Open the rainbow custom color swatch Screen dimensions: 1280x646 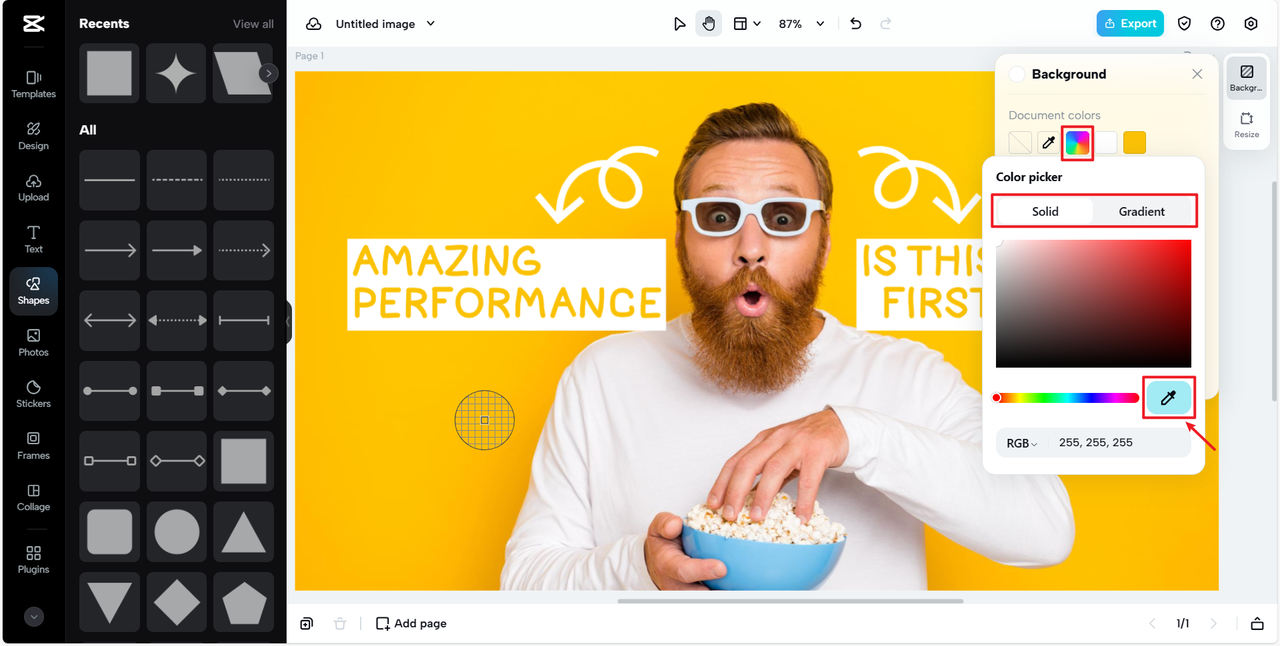tap(1077, 143)
